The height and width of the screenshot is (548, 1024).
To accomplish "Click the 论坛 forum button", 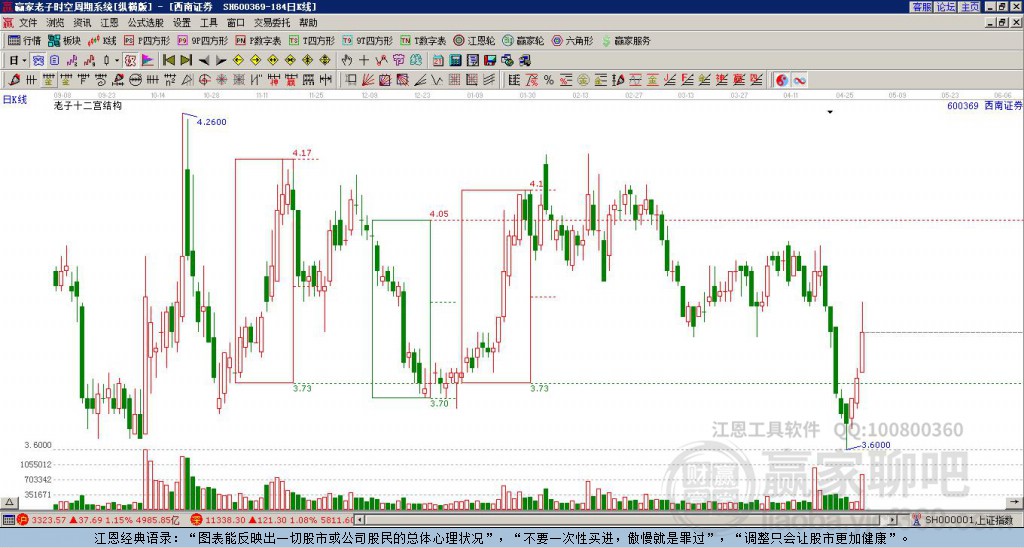I will 946,7.
